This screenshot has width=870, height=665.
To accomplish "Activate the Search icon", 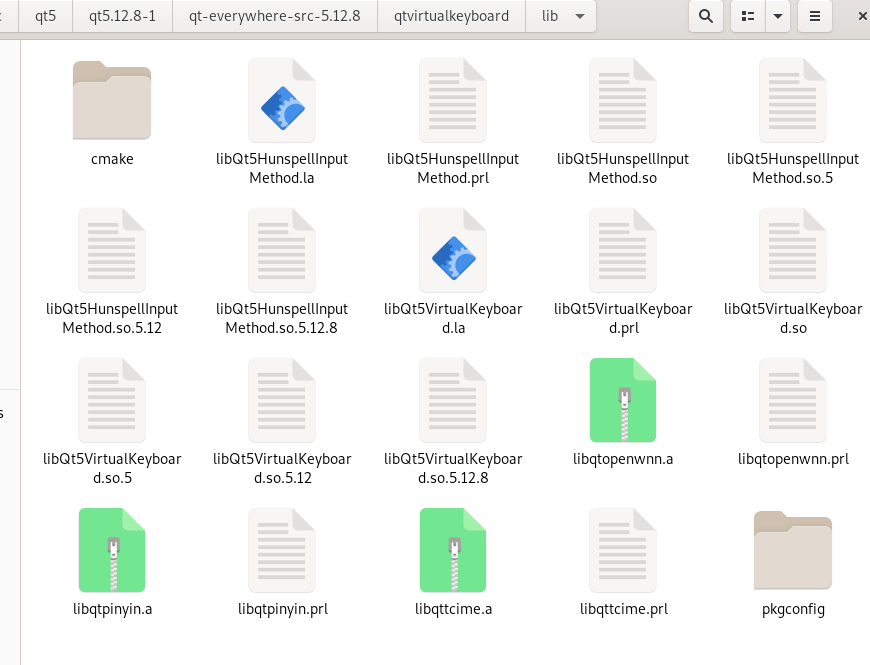I will (x=705, y=16).
